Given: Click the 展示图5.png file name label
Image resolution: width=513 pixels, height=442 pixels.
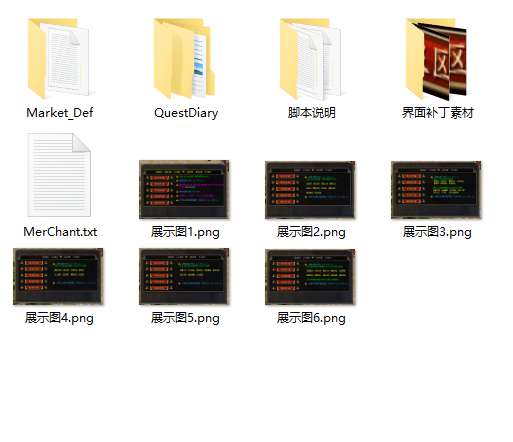Looking at the screenshot, I should [x=185, y=318].
